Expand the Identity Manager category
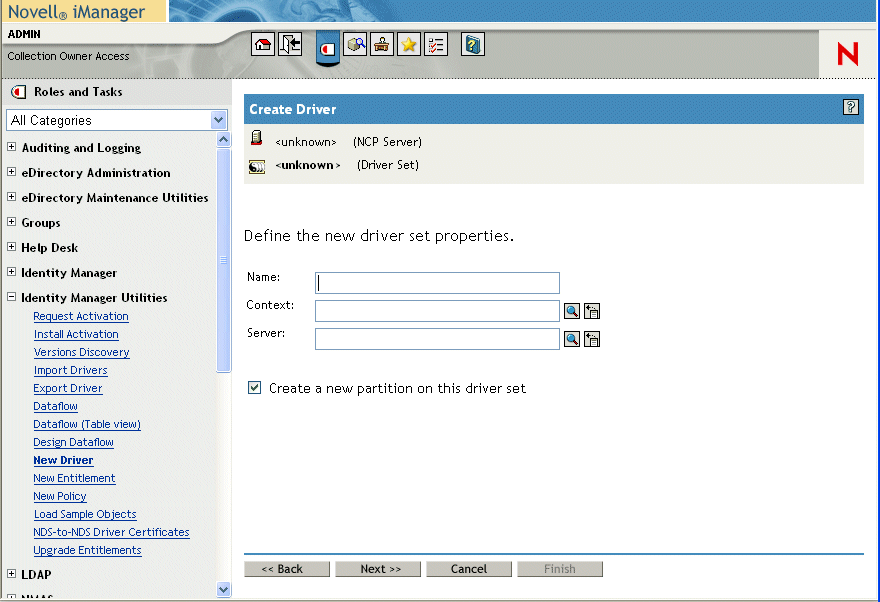Image resolution: width=880 pixels, height=602 pixels. 10,272
